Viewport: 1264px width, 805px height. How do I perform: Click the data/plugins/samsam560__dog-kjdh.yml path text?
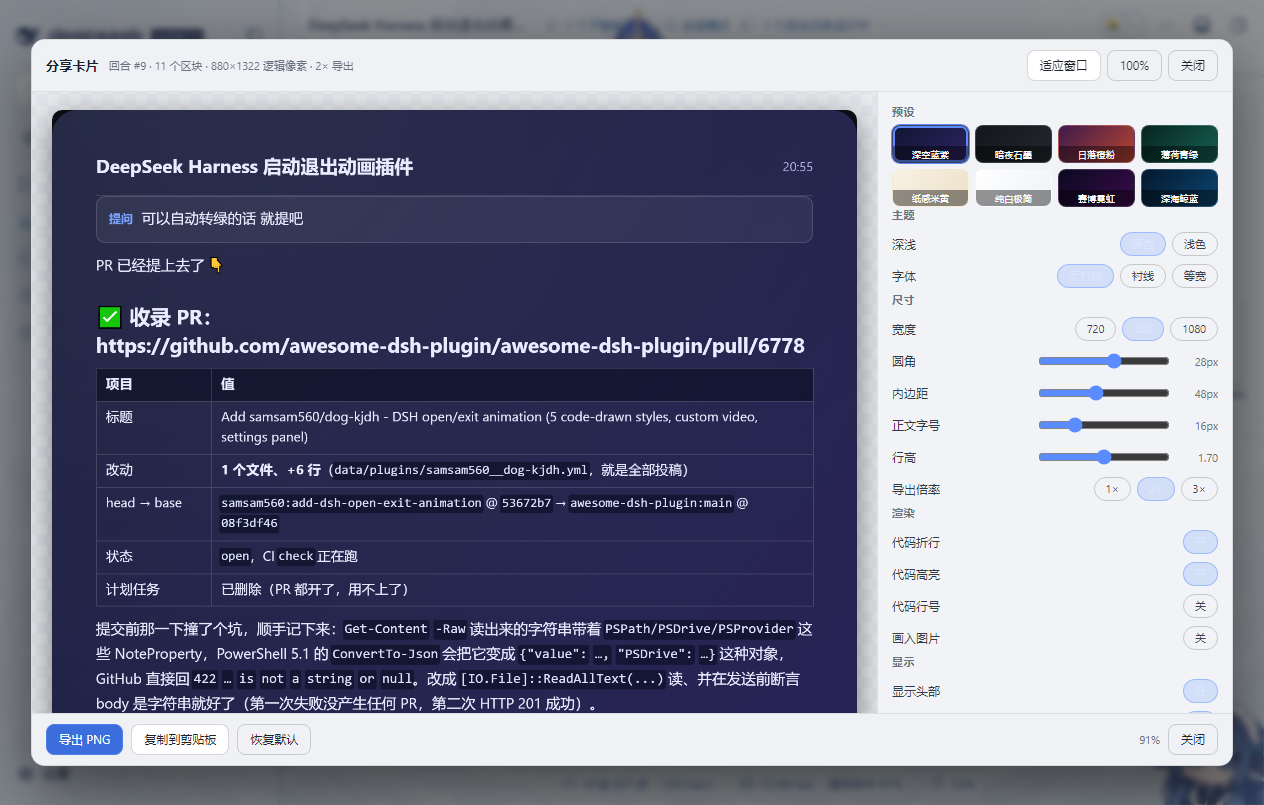pos(461,470)
